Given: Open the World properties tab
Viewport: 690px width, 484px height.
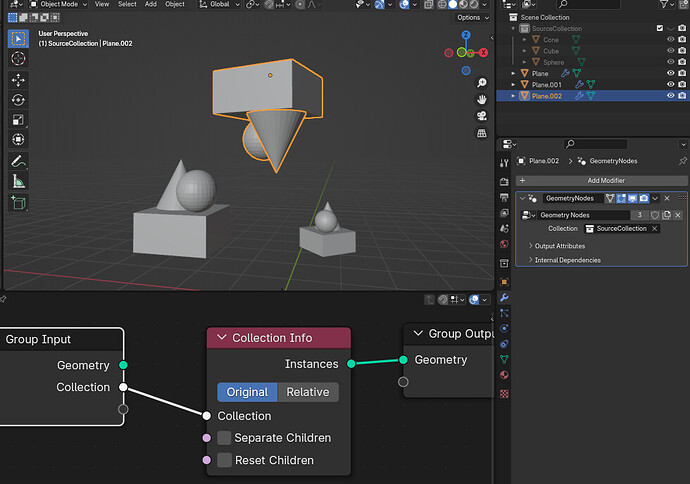Looking at the screenshot, I should [504, 244].
